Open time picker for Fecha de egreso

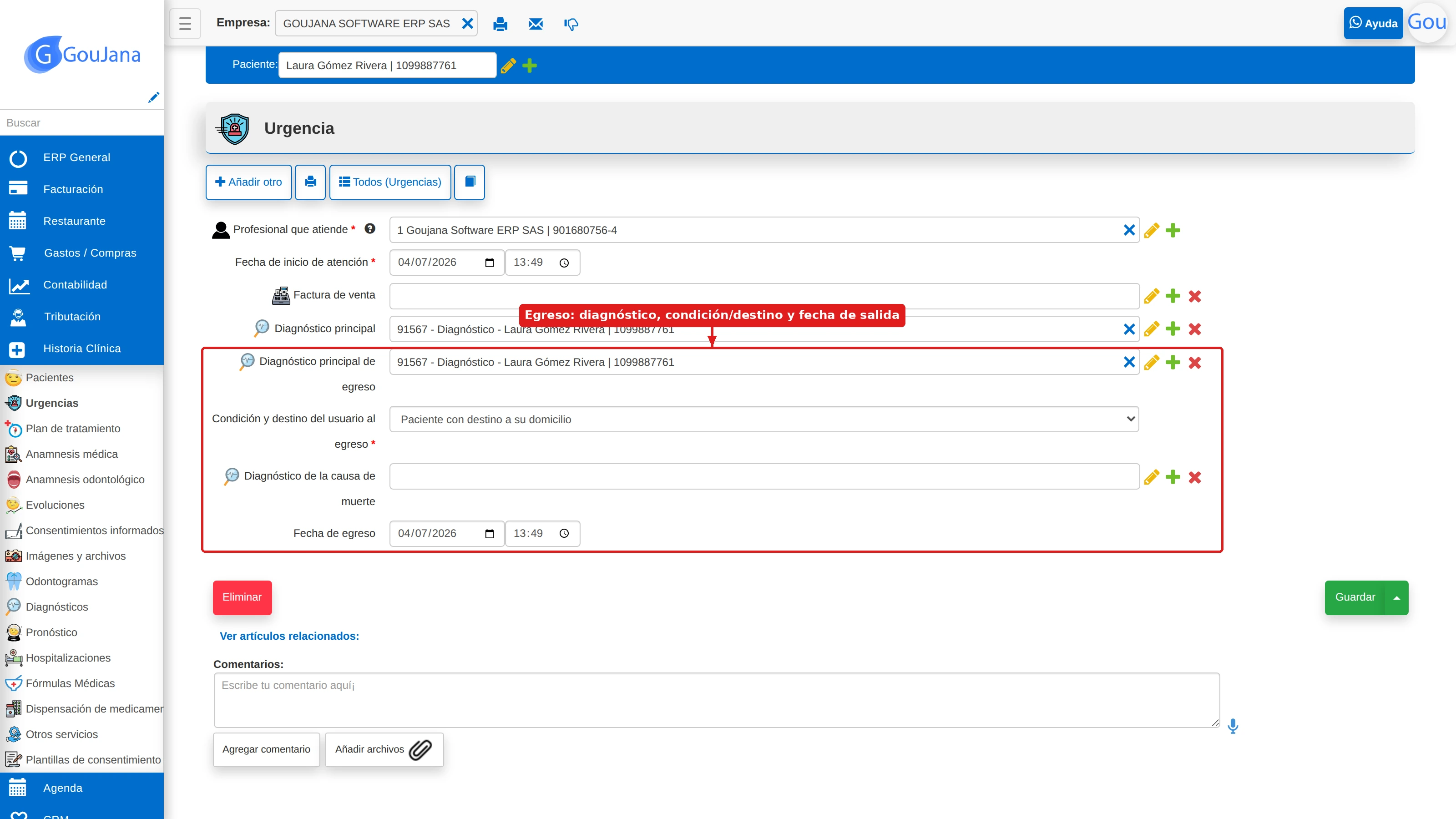564,533
